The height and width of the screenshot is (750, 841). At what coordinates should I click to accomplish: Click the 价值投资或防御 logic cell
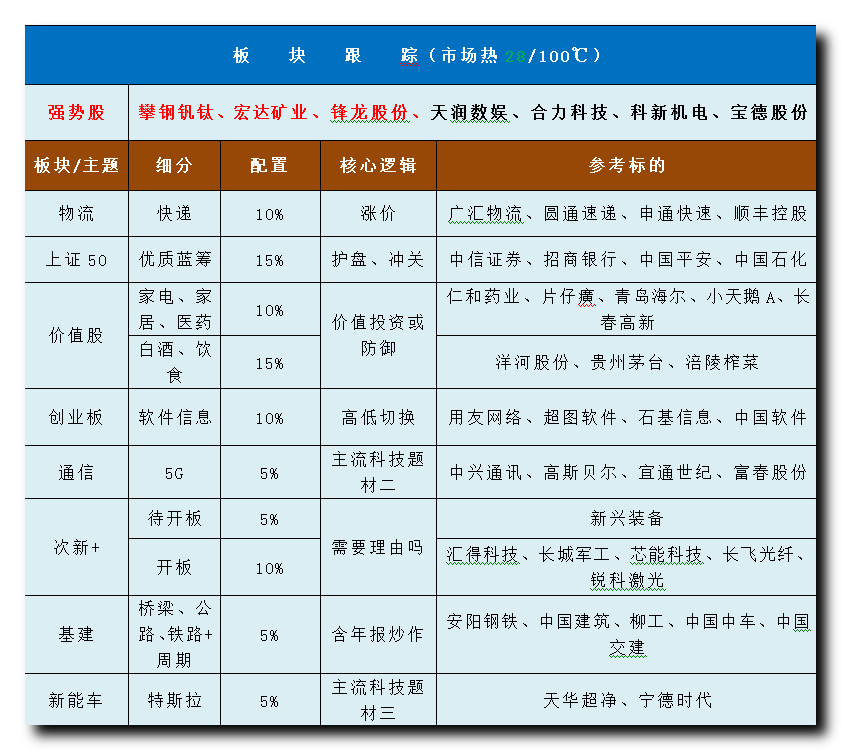(378, 336)
